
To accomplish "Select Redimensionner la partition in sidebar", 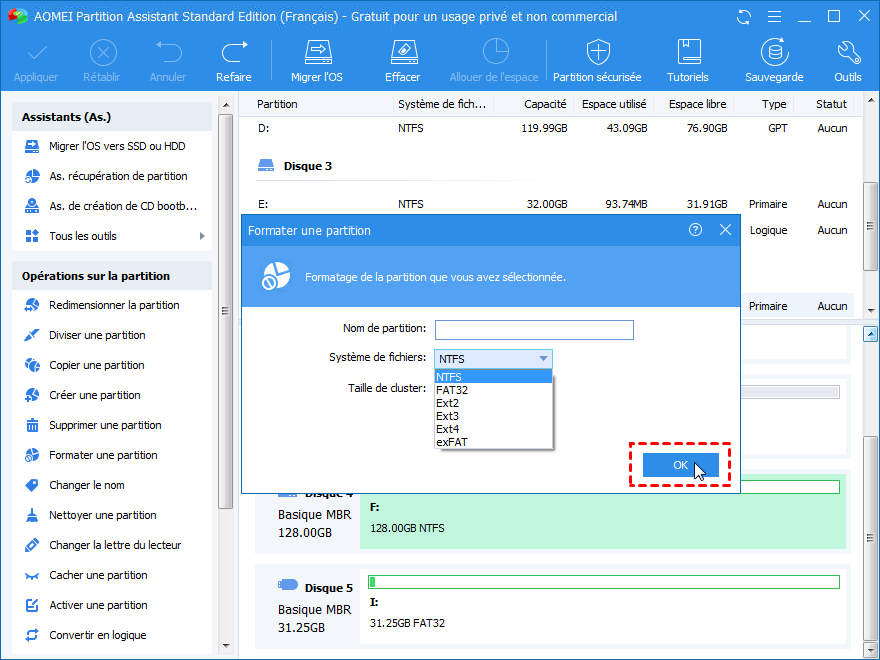I will (x=114, y=305).
